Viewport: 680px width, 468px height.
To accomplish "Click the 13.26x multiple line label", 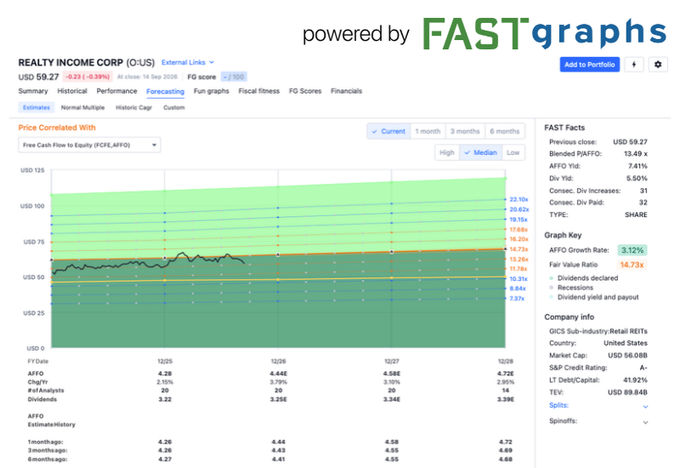I will click(x=519, y=259).
